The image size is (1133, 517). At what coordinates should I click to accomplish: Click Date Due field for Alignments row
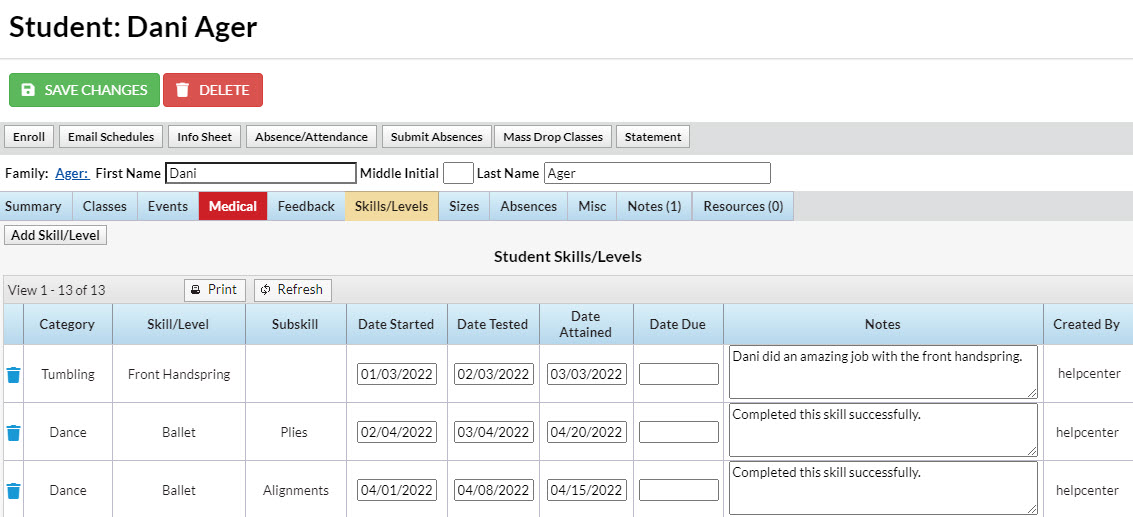678,490
